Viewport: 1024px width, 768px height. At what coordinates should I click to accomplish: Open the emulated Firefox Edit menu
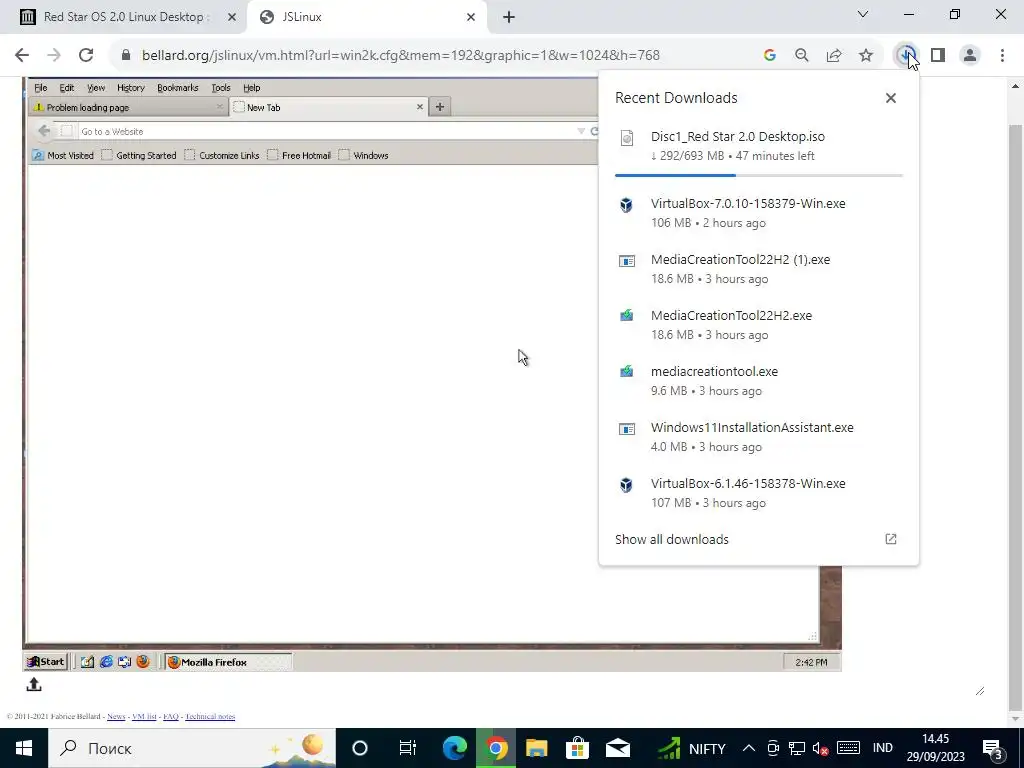coord(67,88)
